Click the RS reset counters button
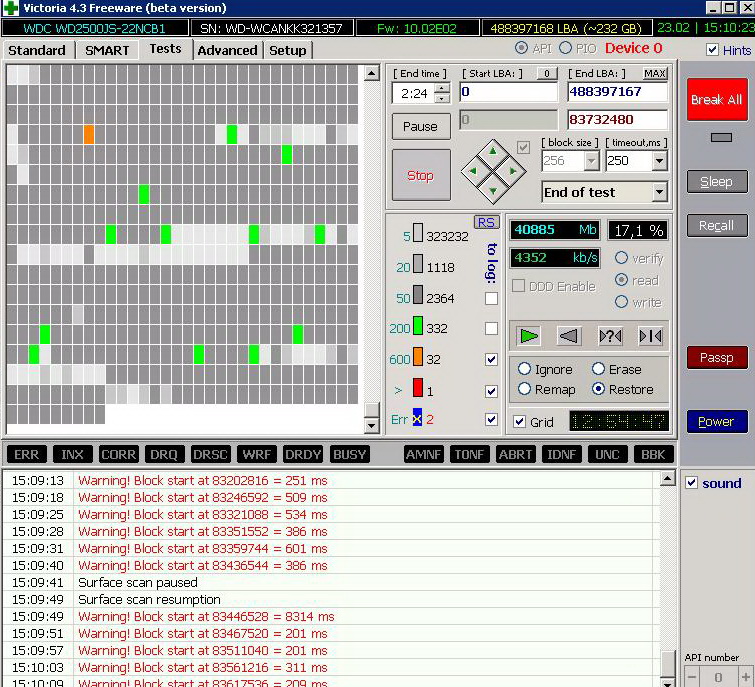755x687 pixels. point(486,222)
